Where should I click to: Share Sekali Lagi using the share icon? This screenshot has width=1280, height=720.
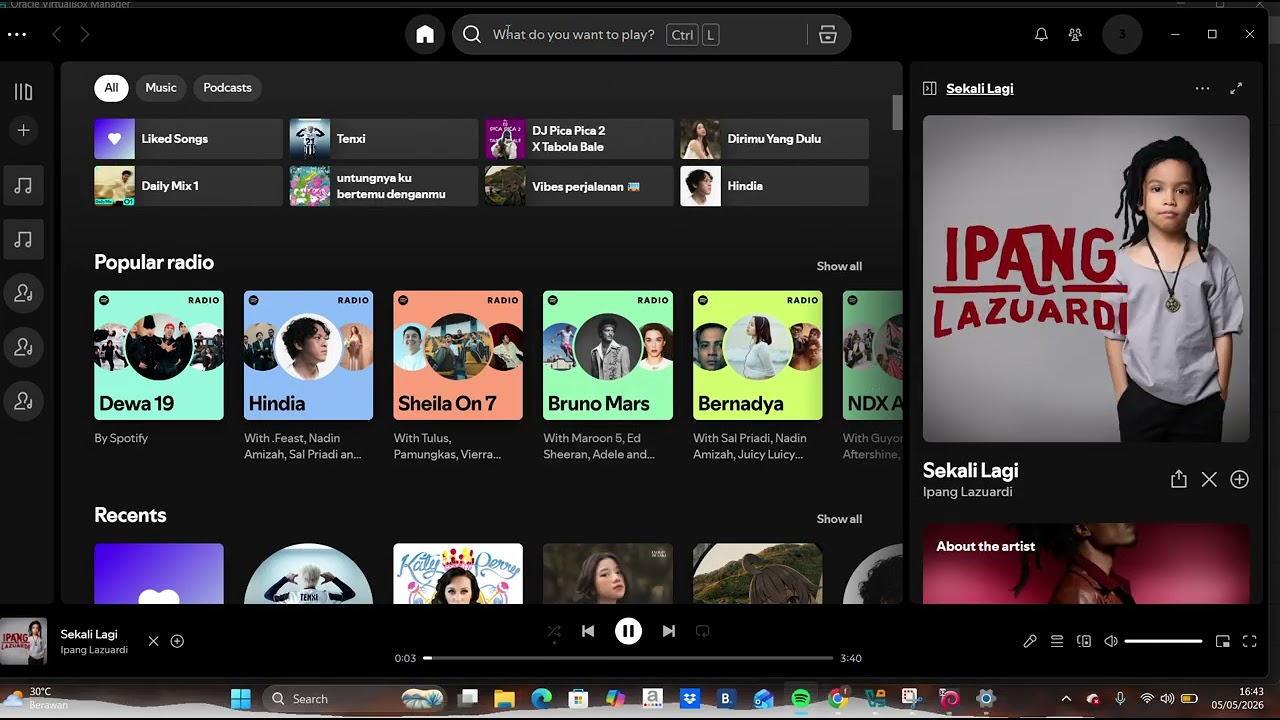1179,480
